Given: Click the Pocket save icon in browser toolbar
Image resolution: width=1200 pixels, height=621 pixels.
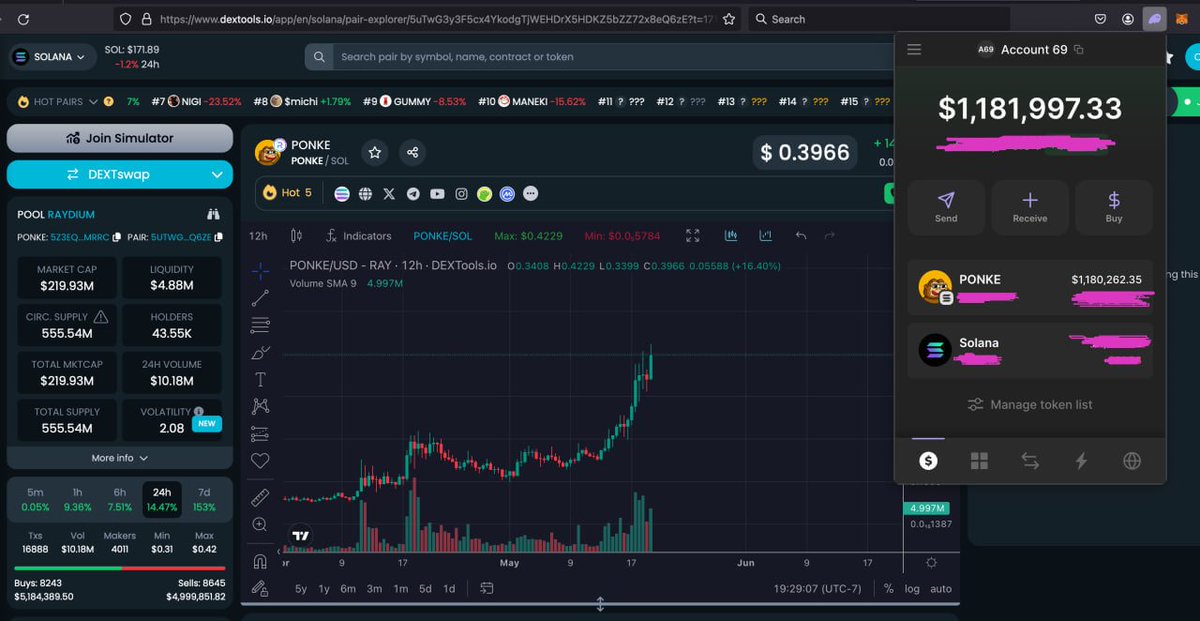Looking at the screenshot, I should tap(1100, 19).
